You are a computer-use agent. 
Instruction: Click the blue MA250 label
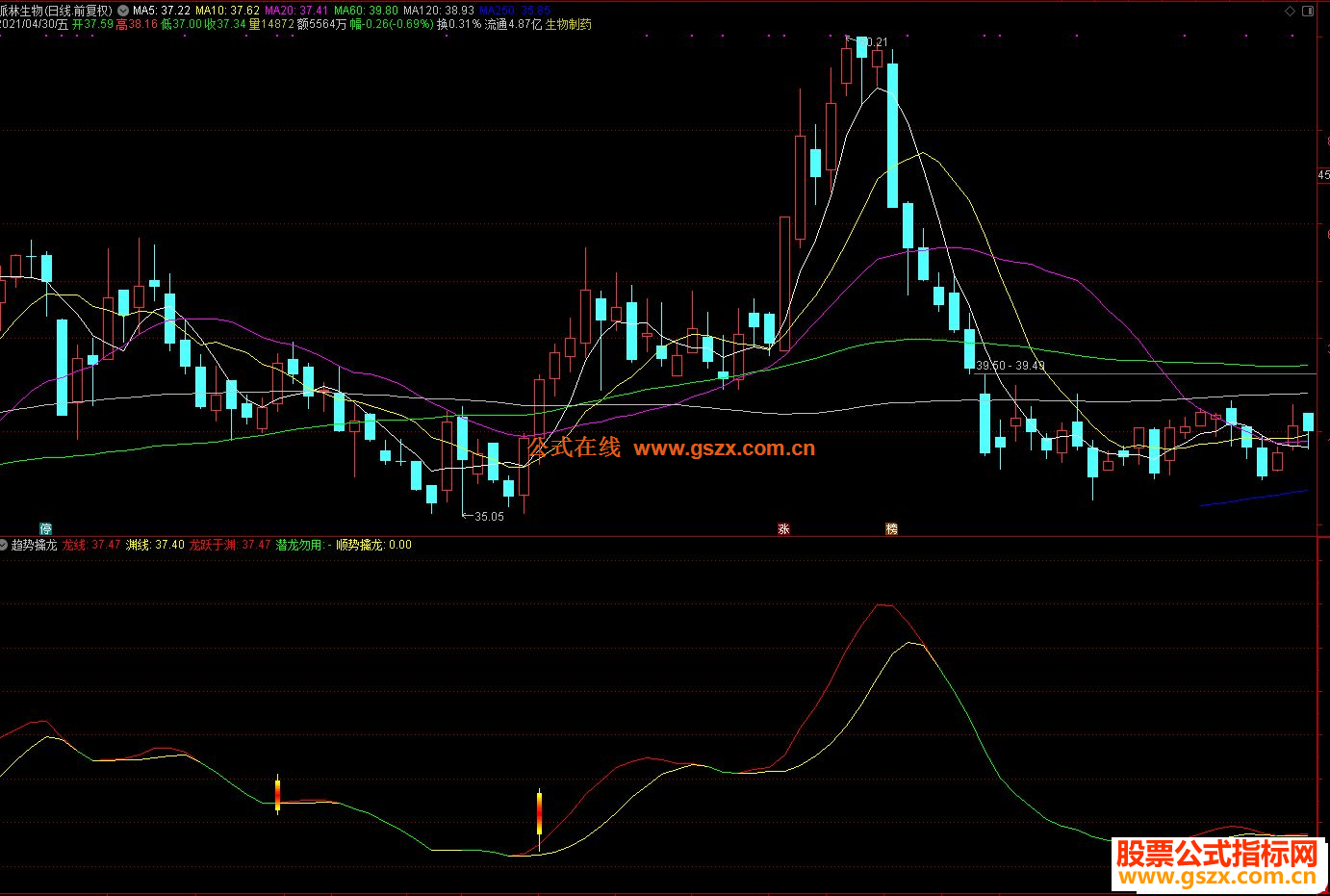[515, 11]
